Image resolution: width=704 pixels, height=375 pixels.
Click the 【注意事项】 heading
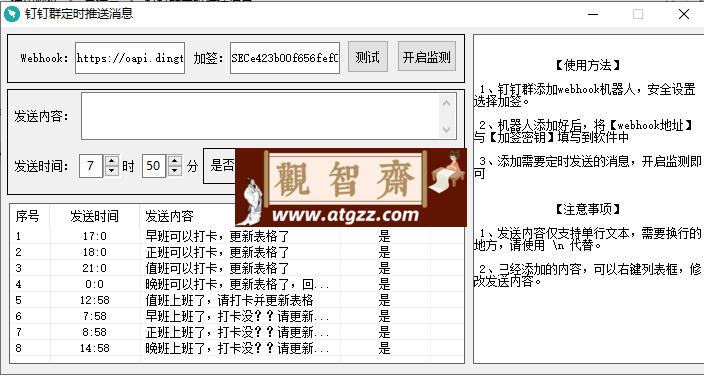point(588,209)
